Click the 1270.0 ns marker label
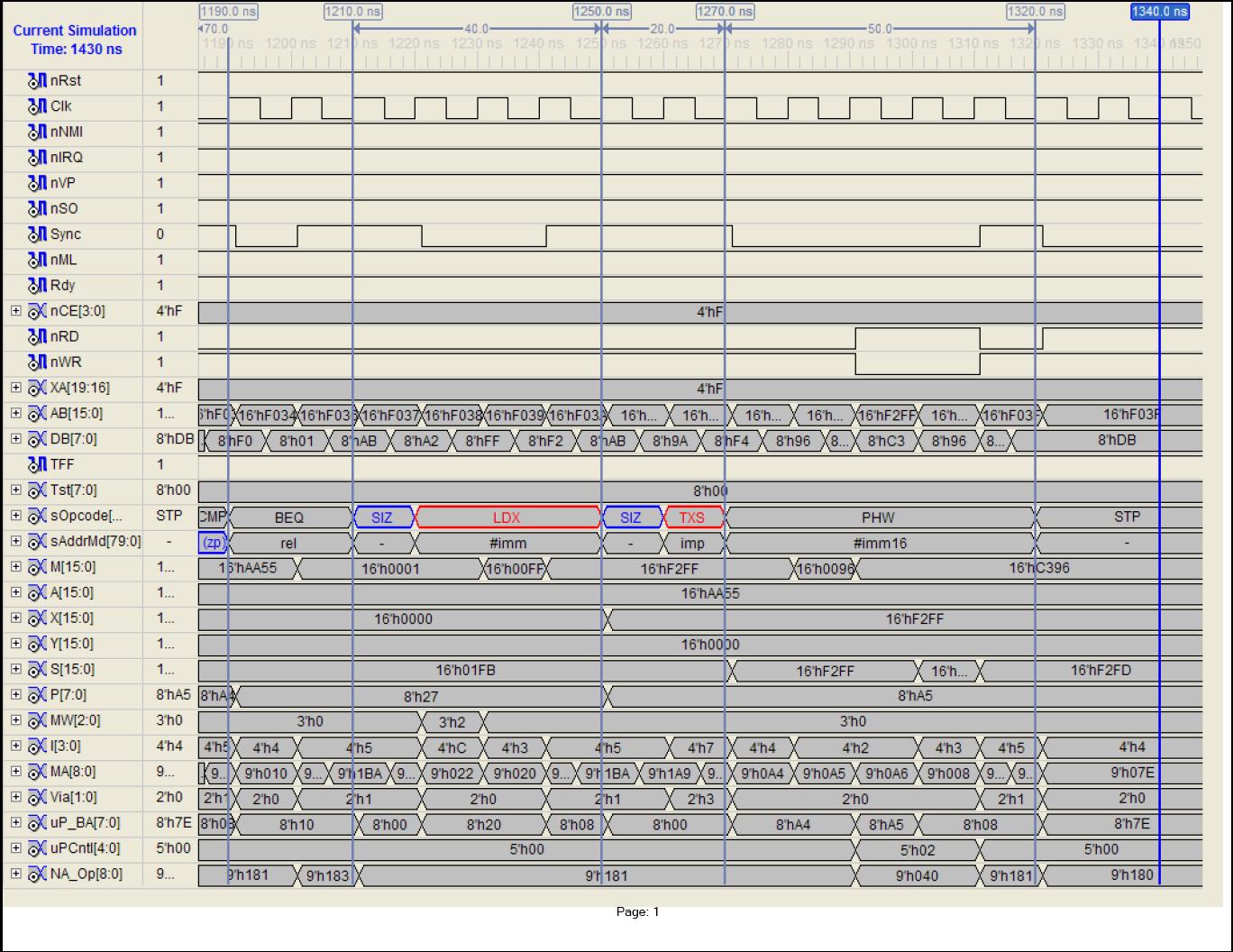The height and width of the screenshot is (952, 1233). point(725,12)
